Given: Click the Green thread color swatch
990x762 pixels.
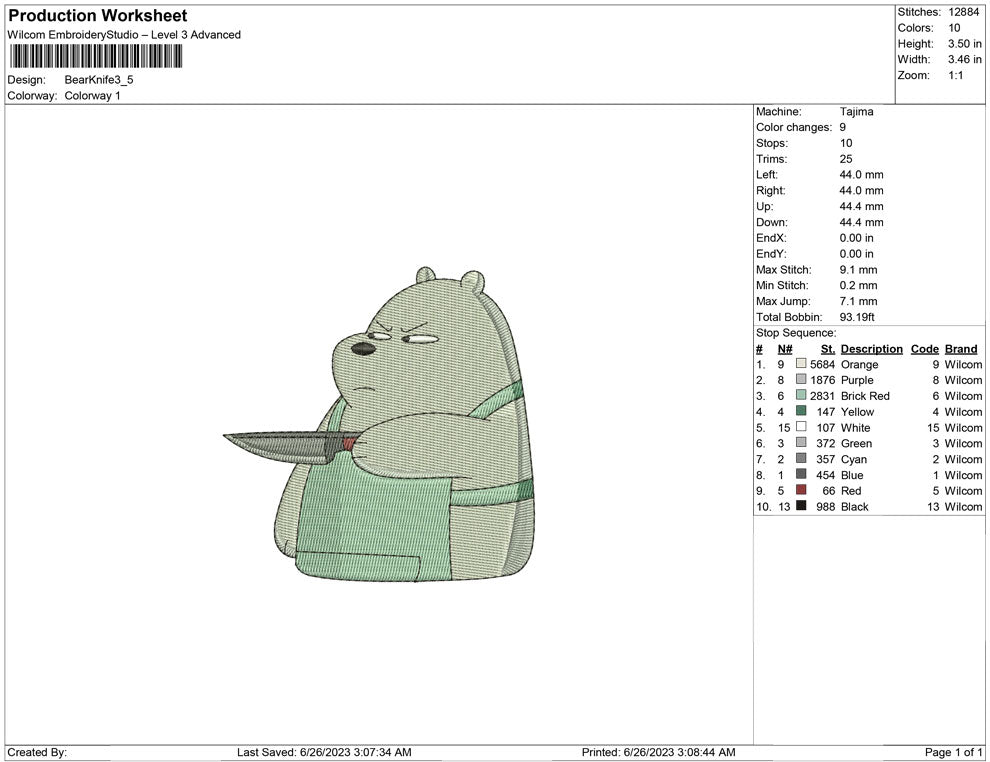Looking at the screenshot, I should pyautogui.click(x=801, y=443).
